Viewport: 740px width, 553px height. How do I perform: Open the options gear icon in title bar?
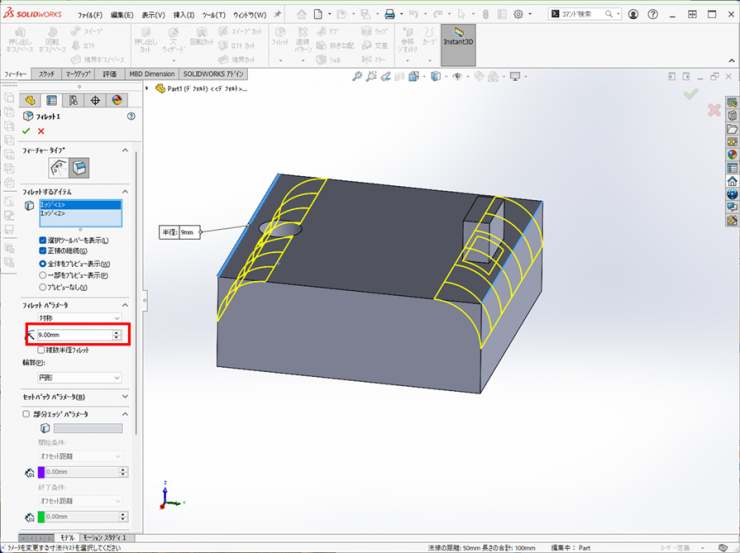click(518, 14)
